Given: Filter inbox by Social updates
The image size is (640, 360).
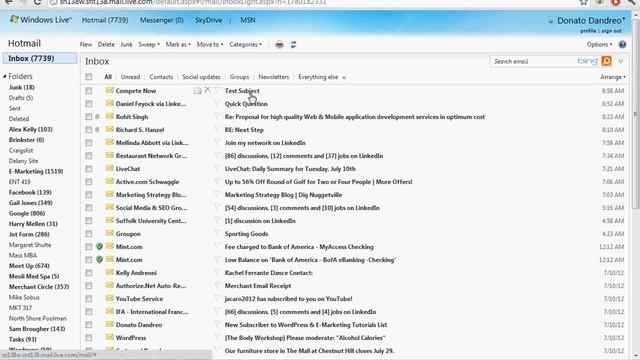Looking at the screenshot, I should pyautogui.click(x=201, y=77).
